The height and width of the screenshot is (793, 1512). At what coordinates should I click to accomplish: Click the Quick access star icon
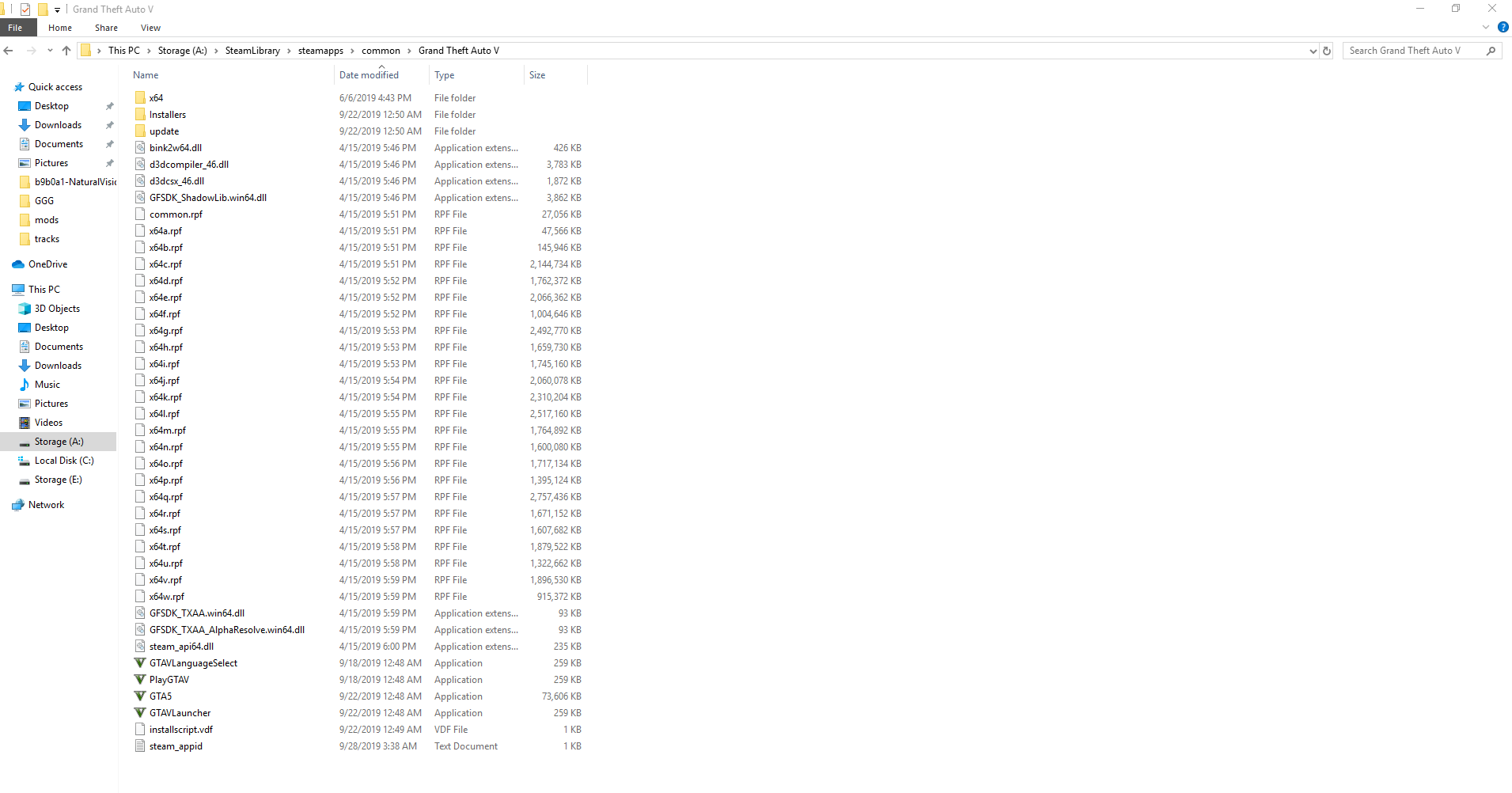pos(19,87)
